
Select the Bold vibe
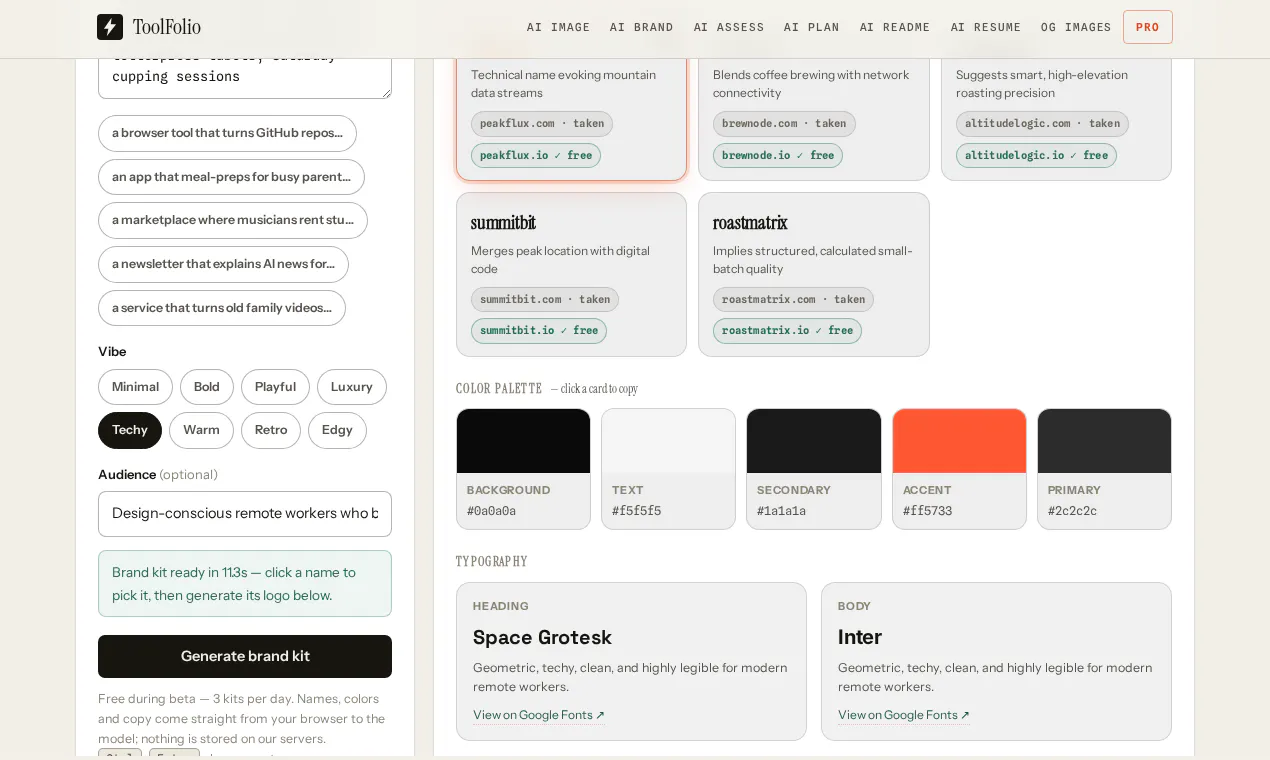pos(207,387)
